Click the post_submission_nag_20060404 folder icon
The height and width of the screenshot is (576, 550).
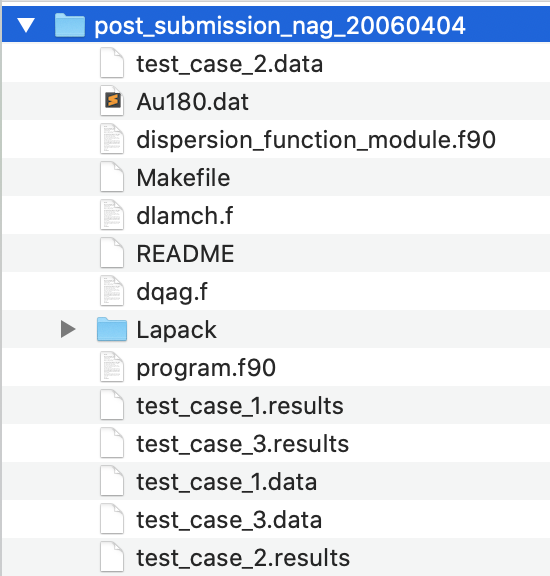[x=70, y=25]
